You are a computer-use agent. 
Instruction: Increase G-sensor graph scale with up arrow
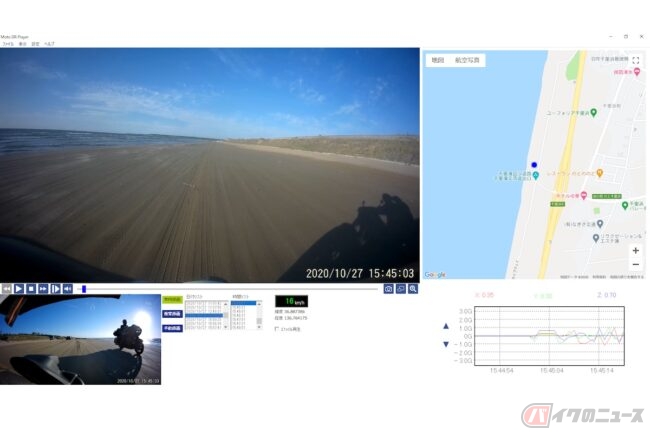point(446,326)
